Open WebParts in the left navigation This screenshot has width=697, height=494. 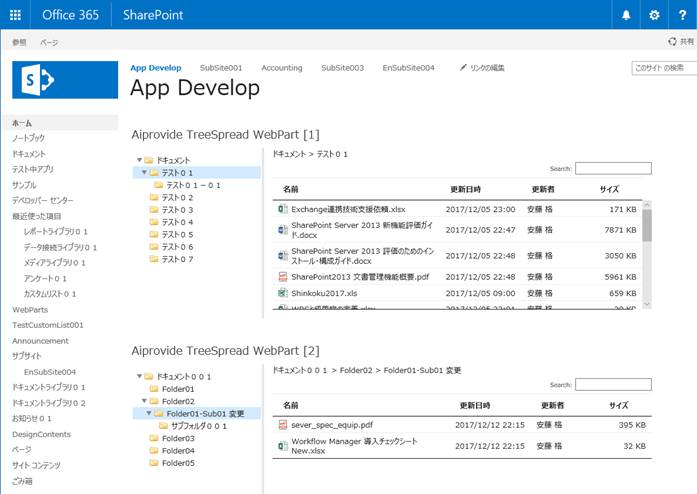pos(30,309)
